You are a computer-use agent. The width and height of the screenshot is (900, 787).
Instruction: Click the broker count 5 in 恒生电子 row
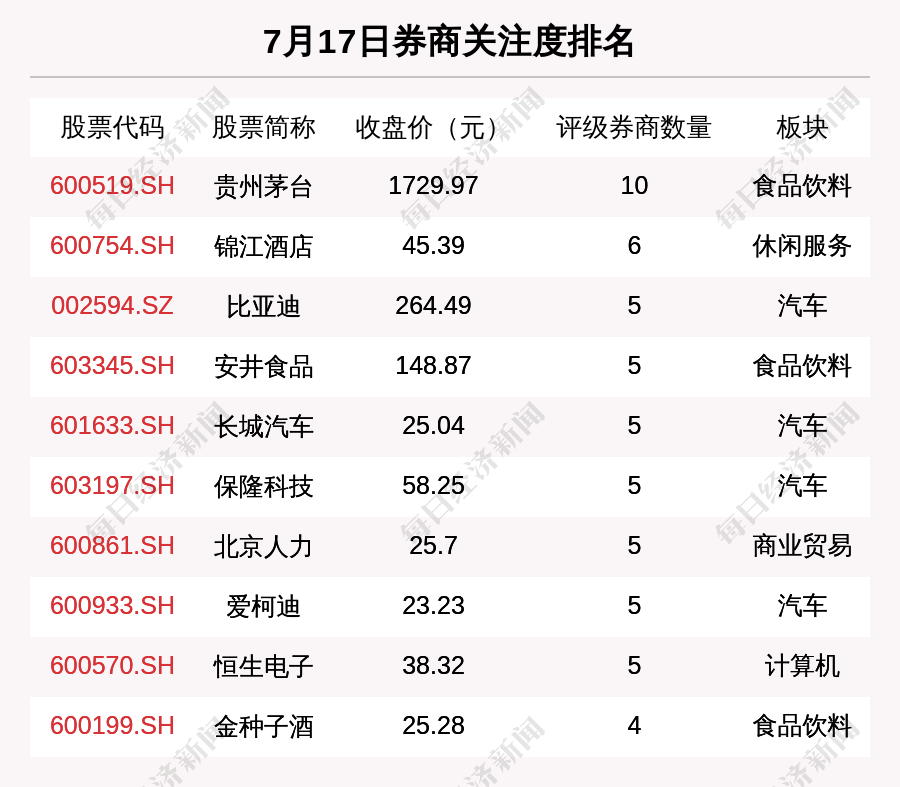coord(634,666)
